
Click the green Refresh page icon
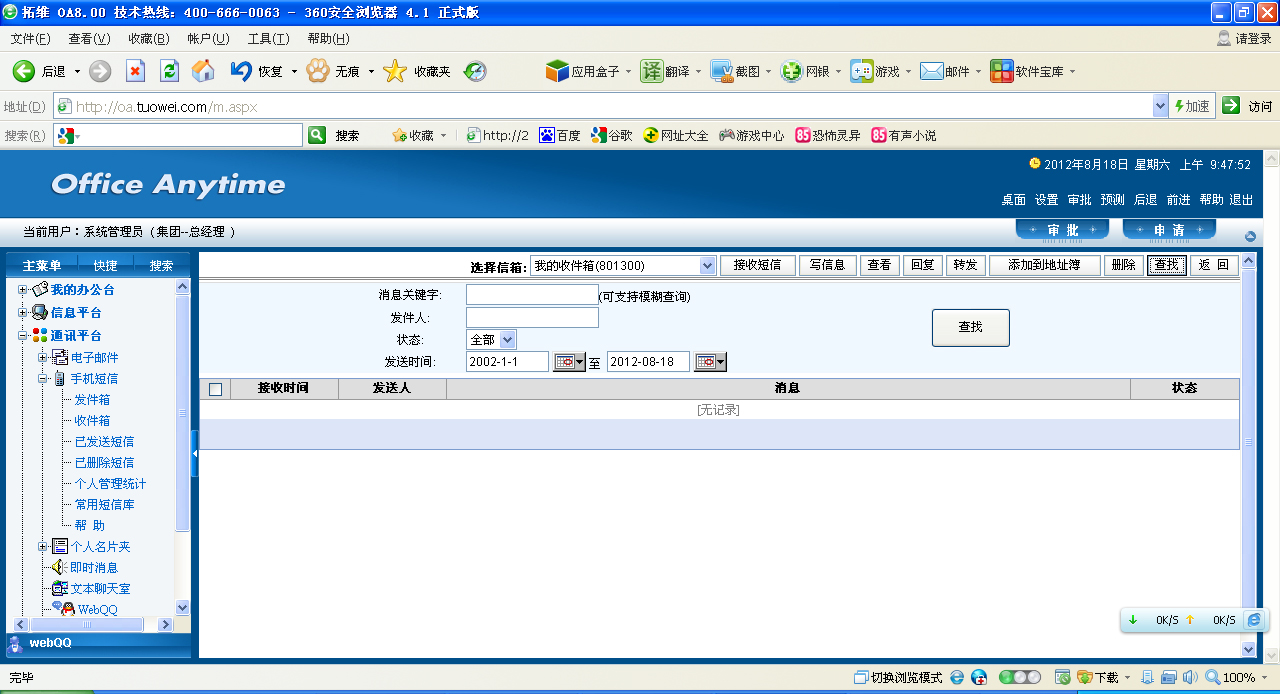click(x=169, y=71)
